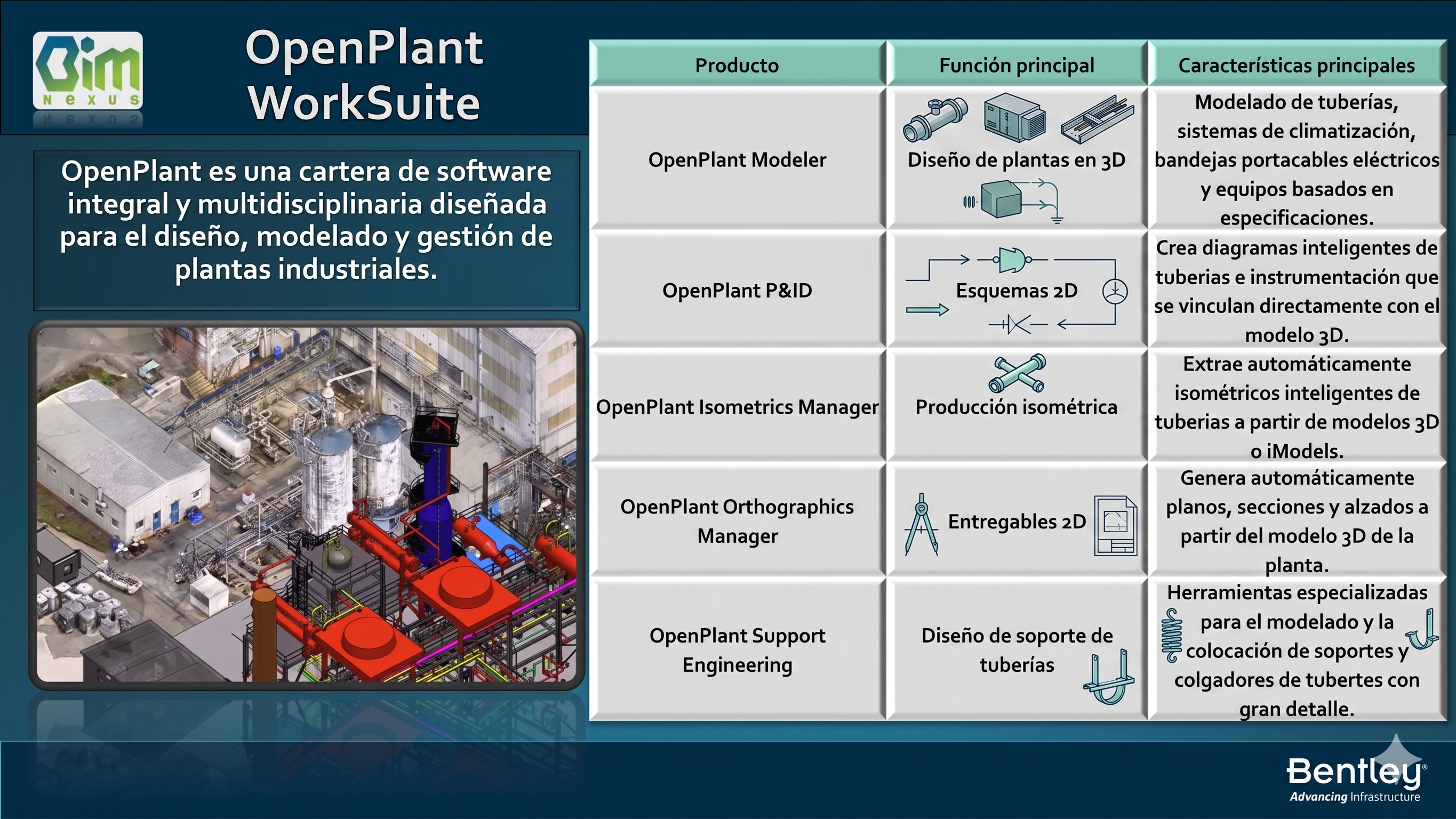Select the circular instrument symbol
Viewport: 1456px width, 819px height.
coord(1115,292)
